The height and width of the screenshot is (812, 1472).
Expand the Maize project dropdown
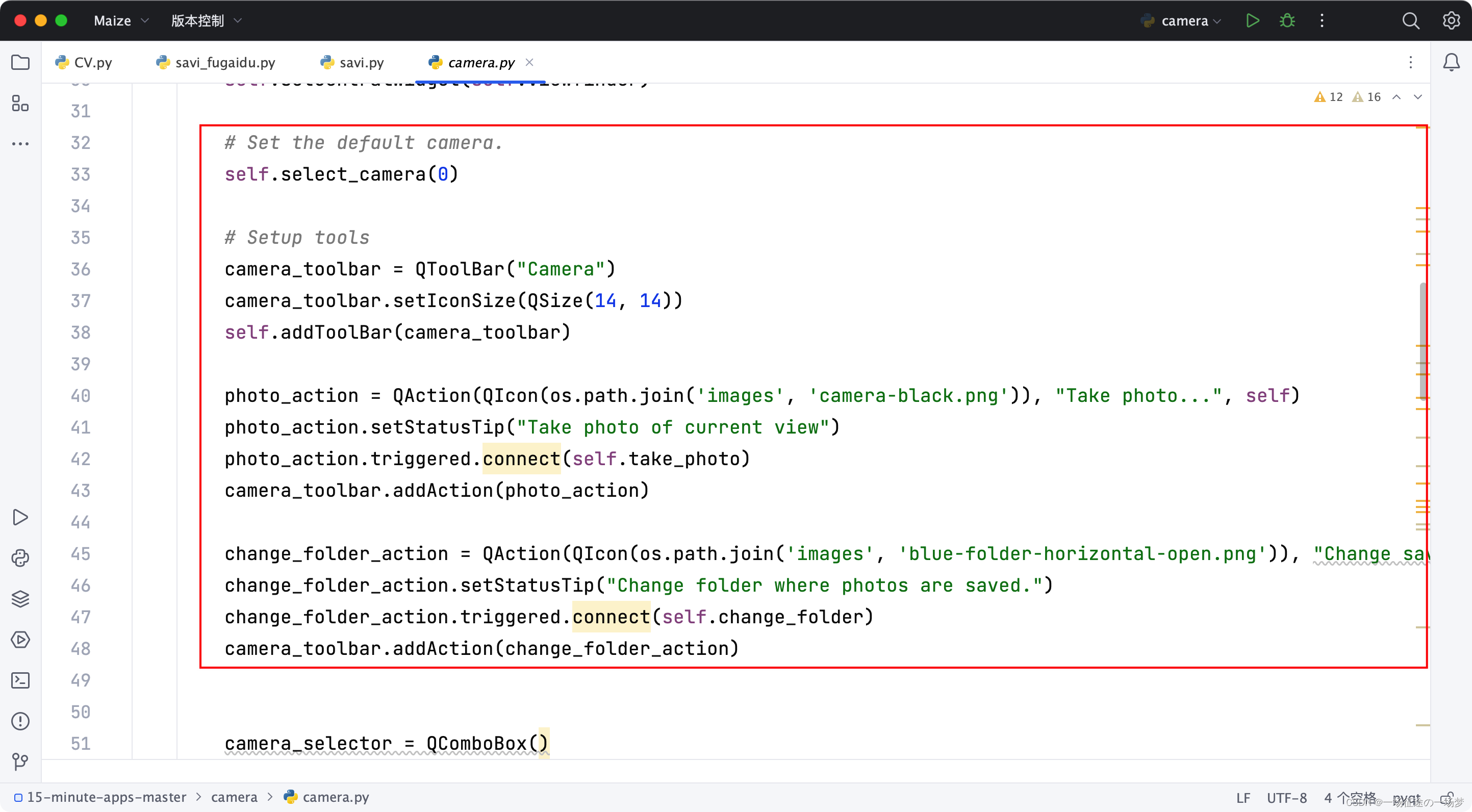pyautogui.click(x=120, y=20)
